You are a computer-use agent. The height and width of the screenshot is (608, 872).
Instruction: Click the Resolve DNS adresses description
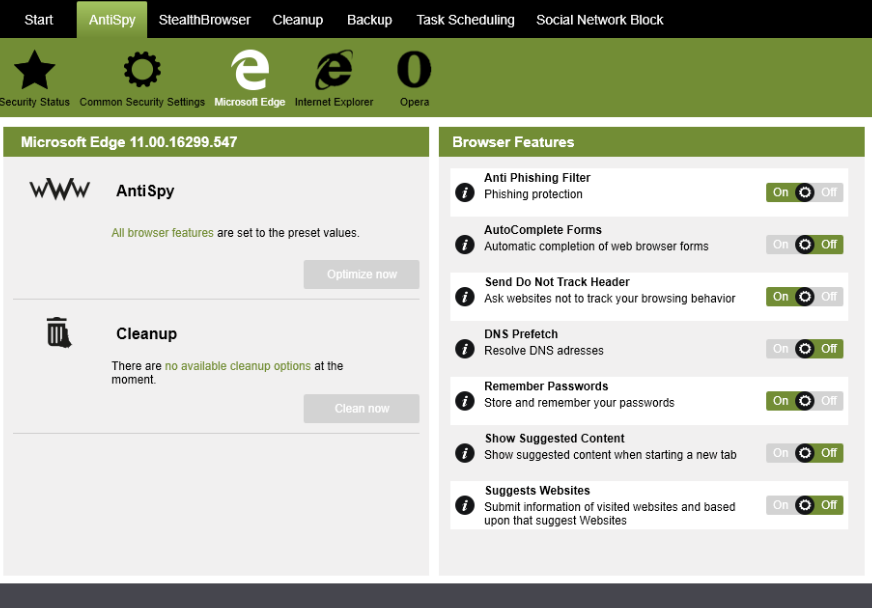(544, 350)
